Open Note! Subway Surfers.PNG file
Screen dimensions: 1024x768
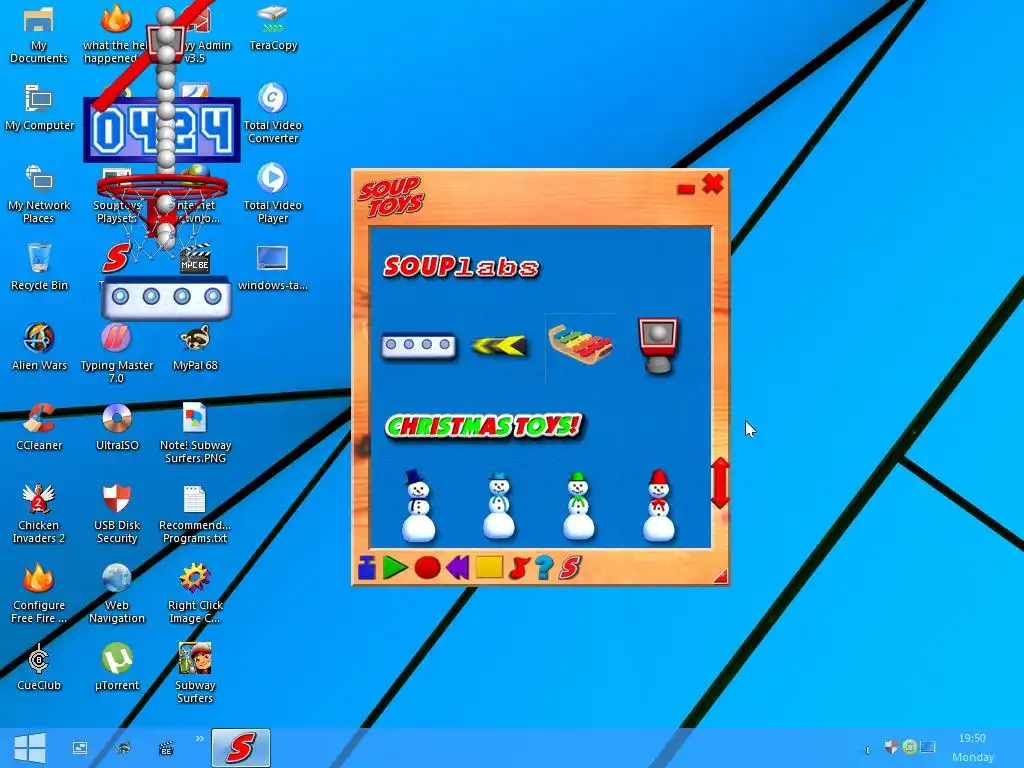click(195, 434)
